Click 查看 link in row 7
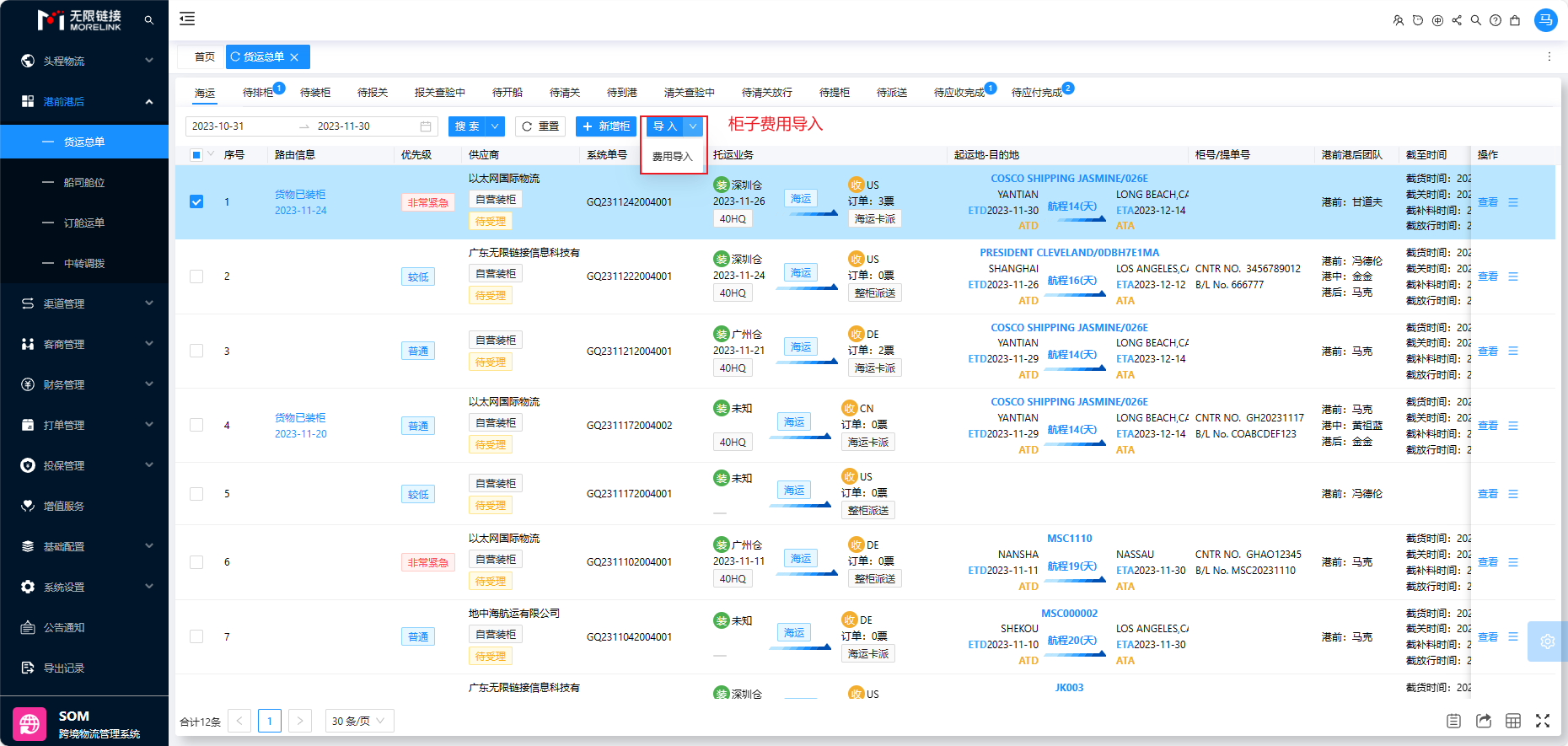Screen dimensions: 1568x746 tap(1488, 637)
